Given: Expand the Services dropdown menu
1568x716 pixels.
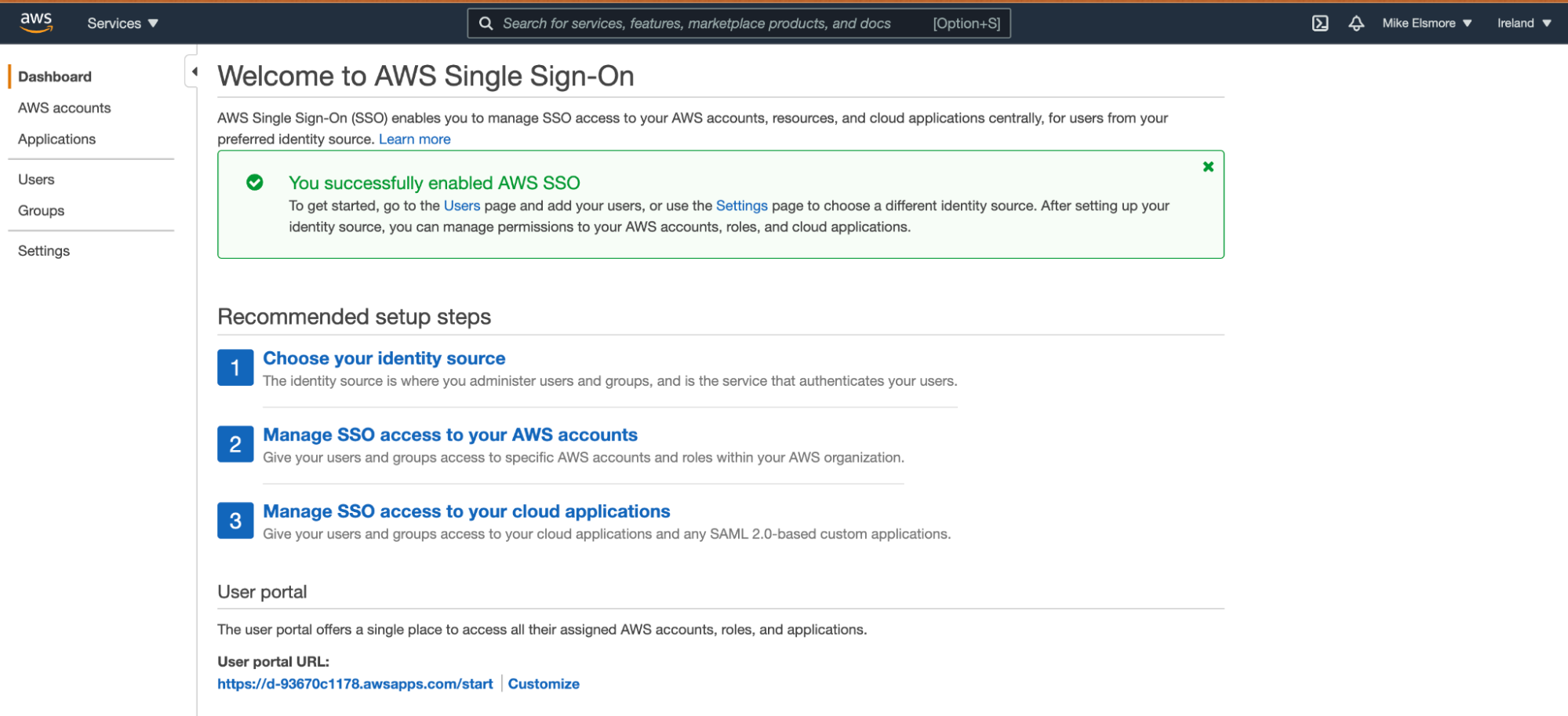Looking at the screenshot, I should click(x=122, y=24).
